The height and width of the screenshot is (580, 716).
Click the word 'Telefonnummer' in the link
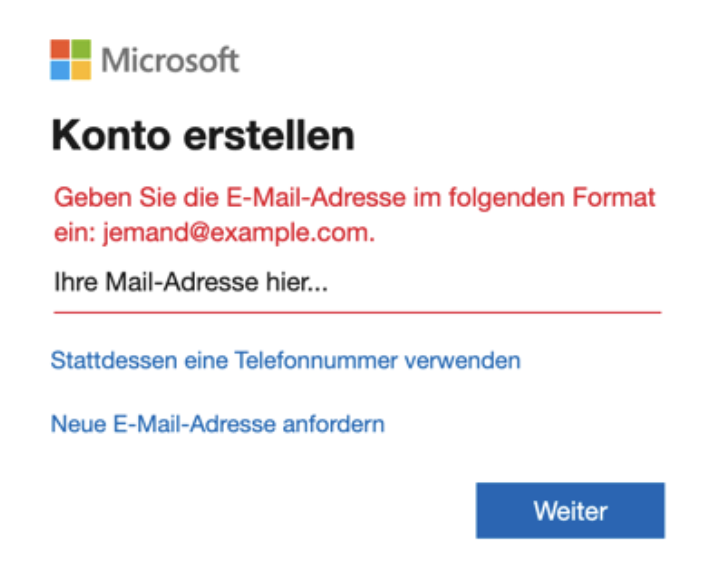click(x=319, y=360)
